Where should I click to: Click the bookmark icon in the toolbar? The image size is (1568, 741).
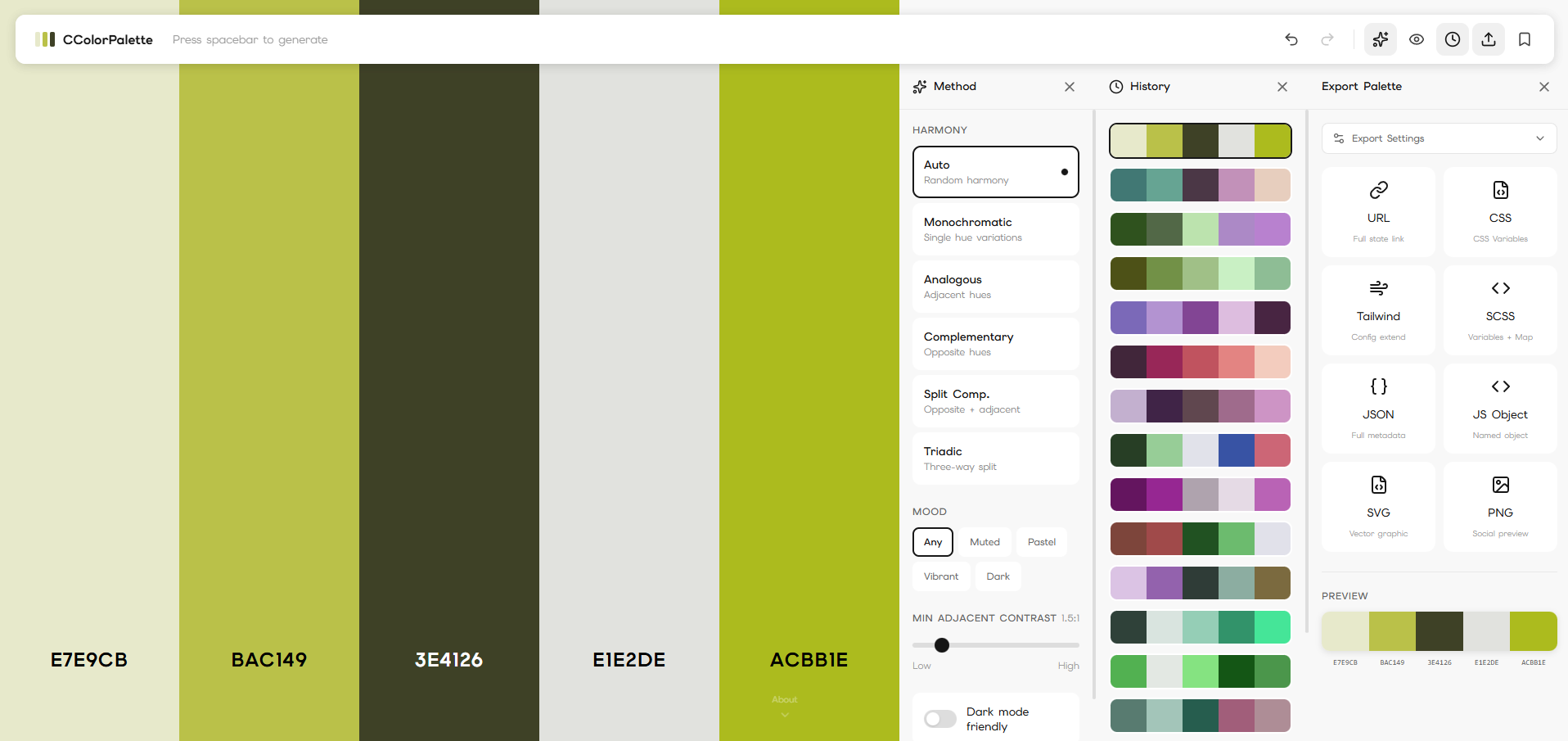click(x=1525, y=39)
